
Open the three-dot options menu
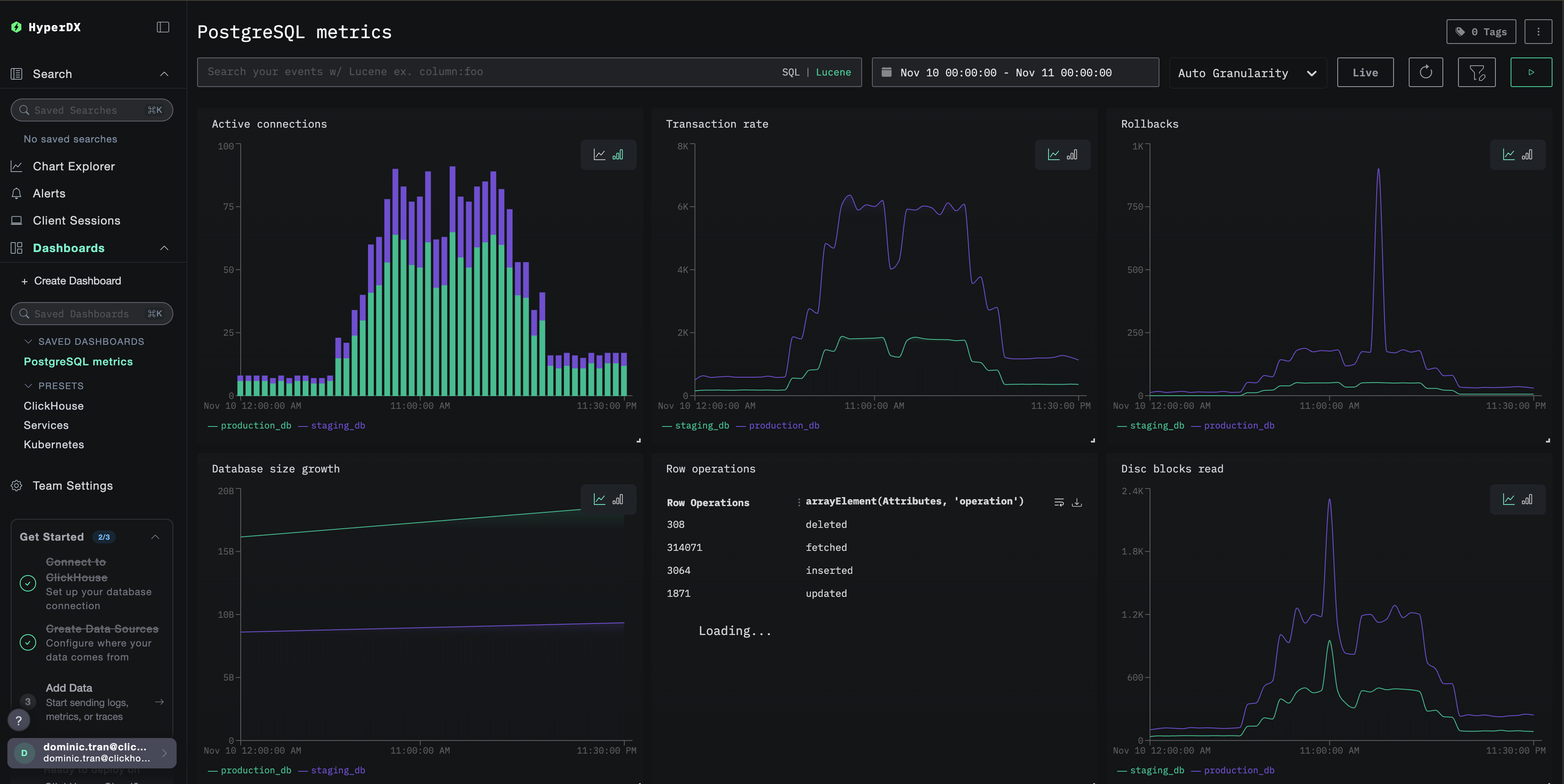(x=1538, y=32)
